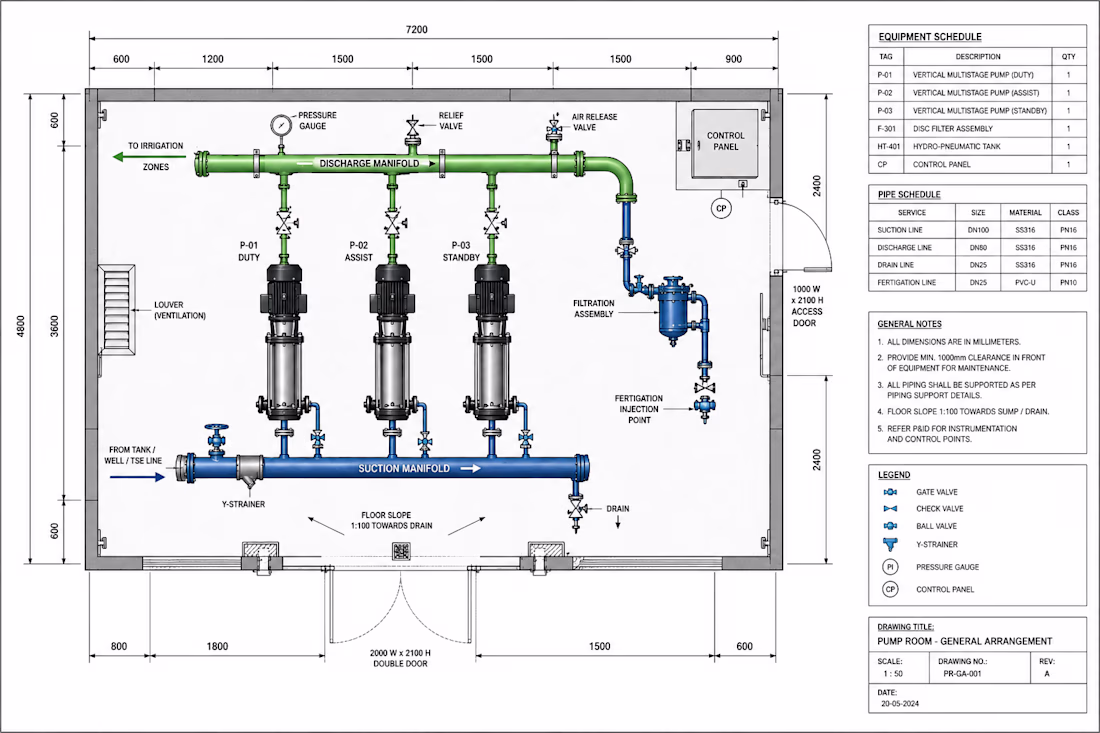Click the CP control panel legend circle

[x=890, y=589]
